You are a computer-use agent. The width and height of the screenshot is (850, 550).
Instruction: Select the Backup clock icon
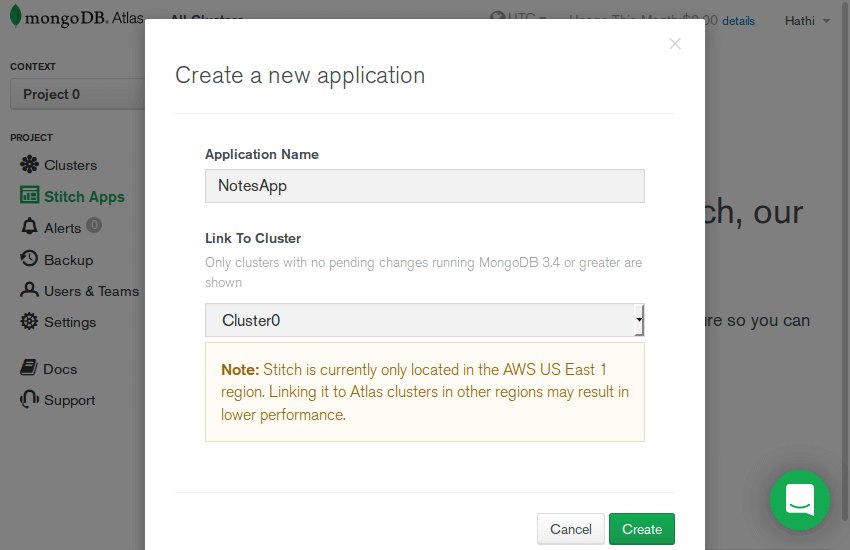coord(29,259)
